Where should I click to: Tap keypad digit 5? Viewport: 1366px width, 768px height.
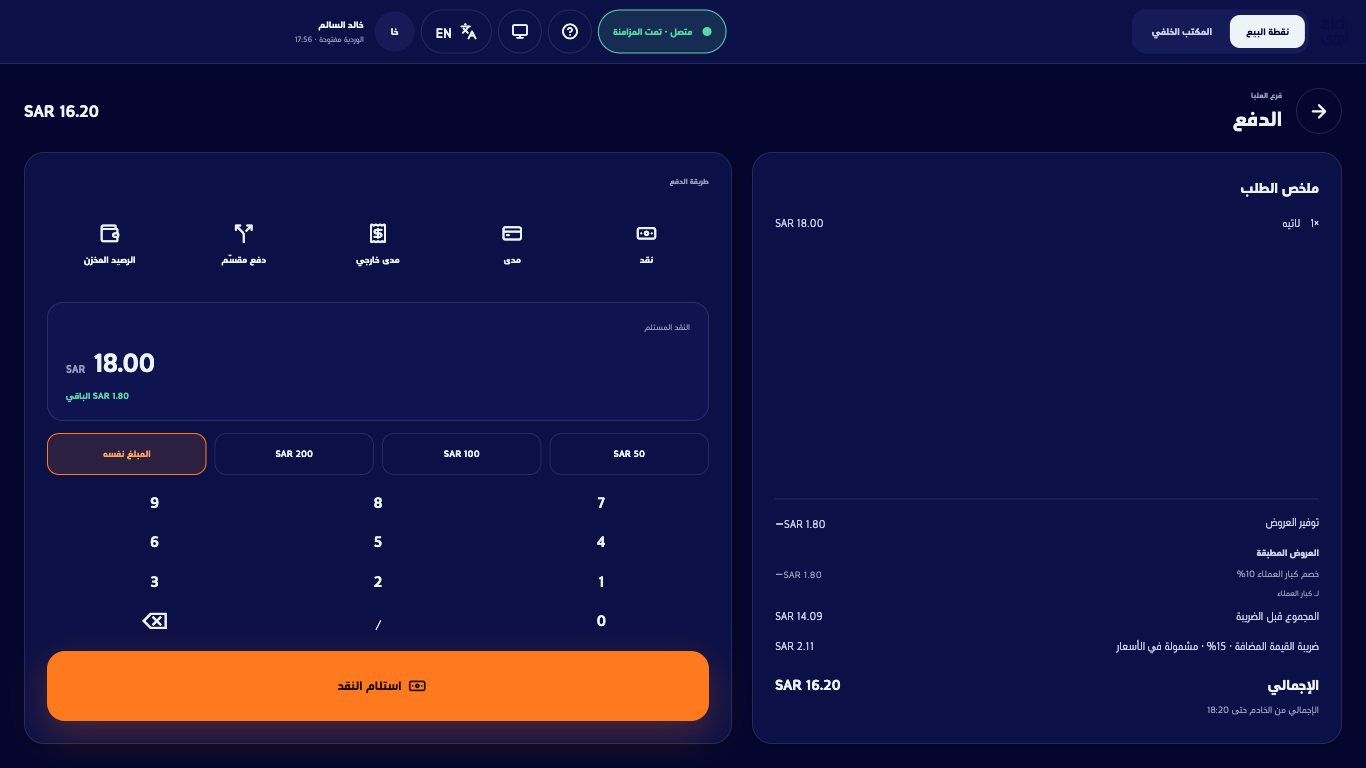378,542
